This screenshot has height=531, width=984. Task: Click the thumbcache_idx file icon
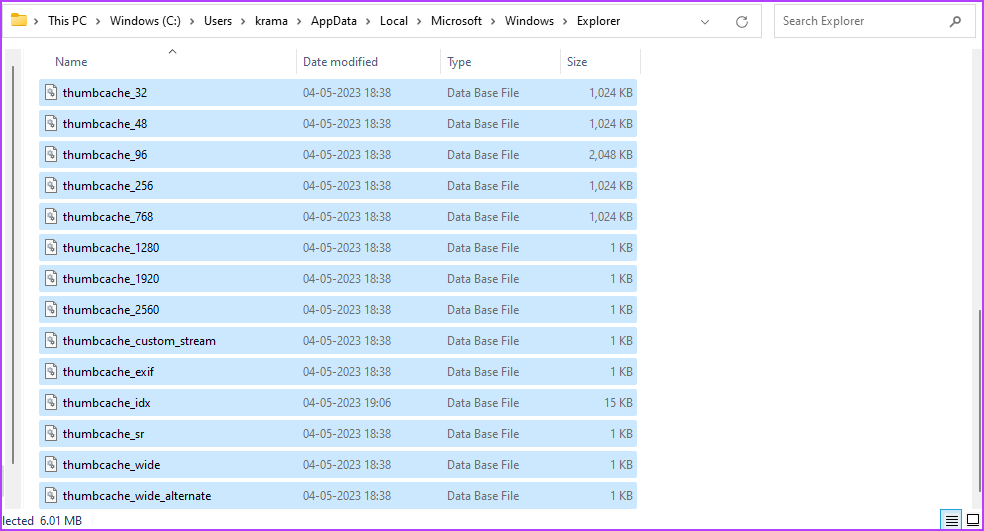click(x=51, y=403)
